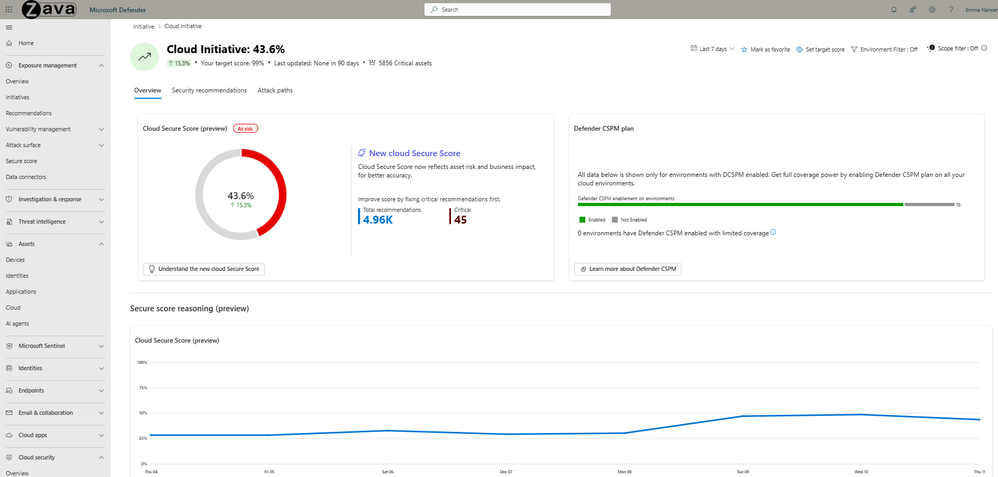Open AI agents under Assets
Viewport: 998px width, 477px height.
pyautogui.click(x=17, y=324)
